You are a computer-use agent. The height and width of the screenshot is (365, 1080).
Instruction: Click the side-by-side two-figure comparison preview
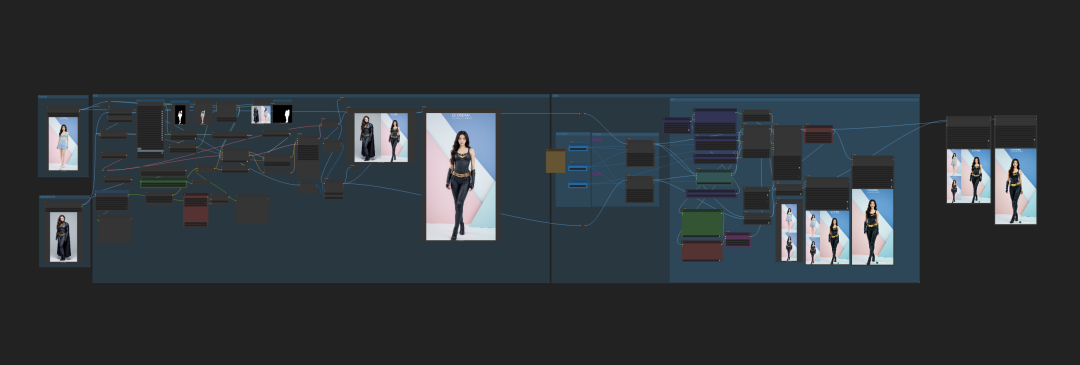381,138
